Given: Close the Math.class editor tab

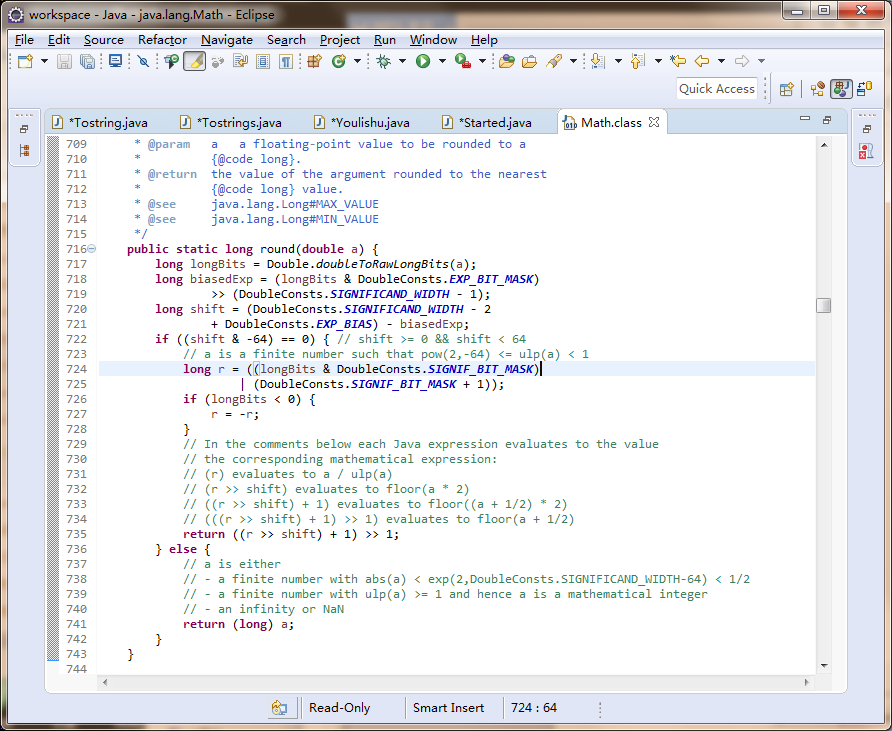Looking at the screenshot, I should click(654, 122).
